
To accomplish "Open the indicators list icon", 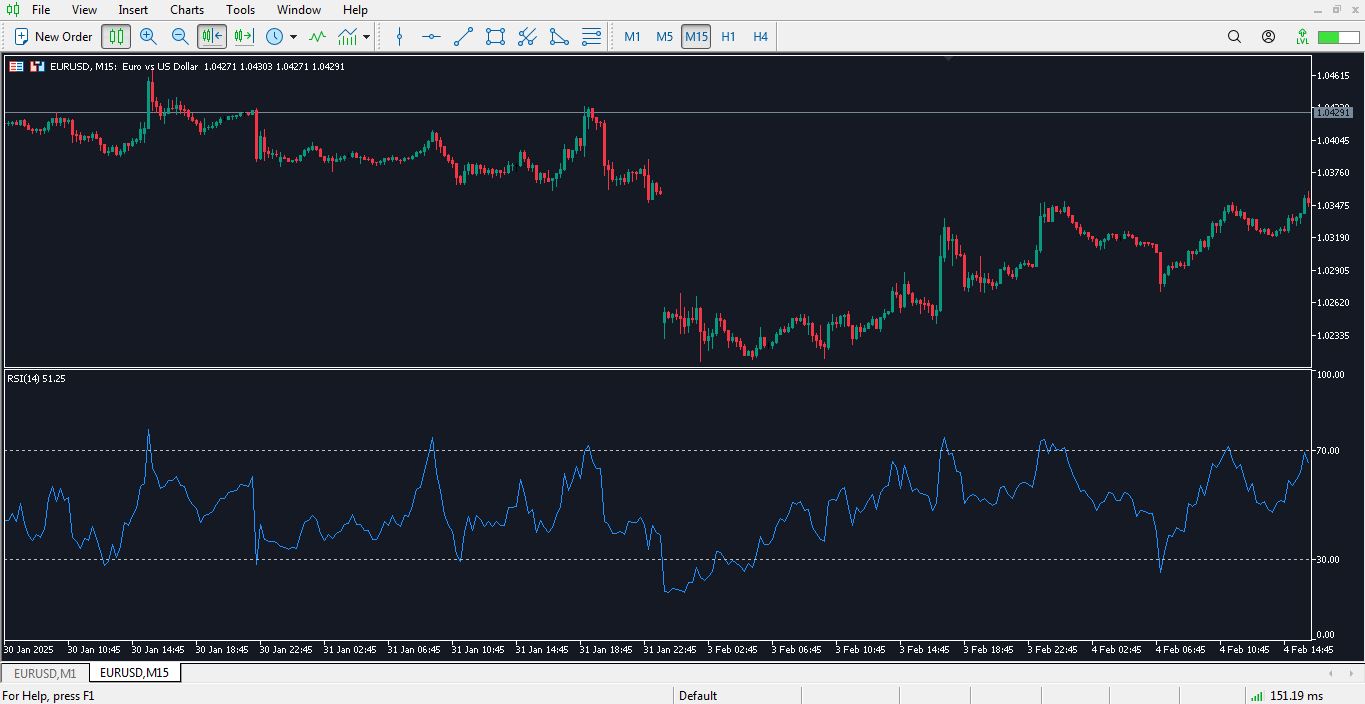I will [317, 37].
